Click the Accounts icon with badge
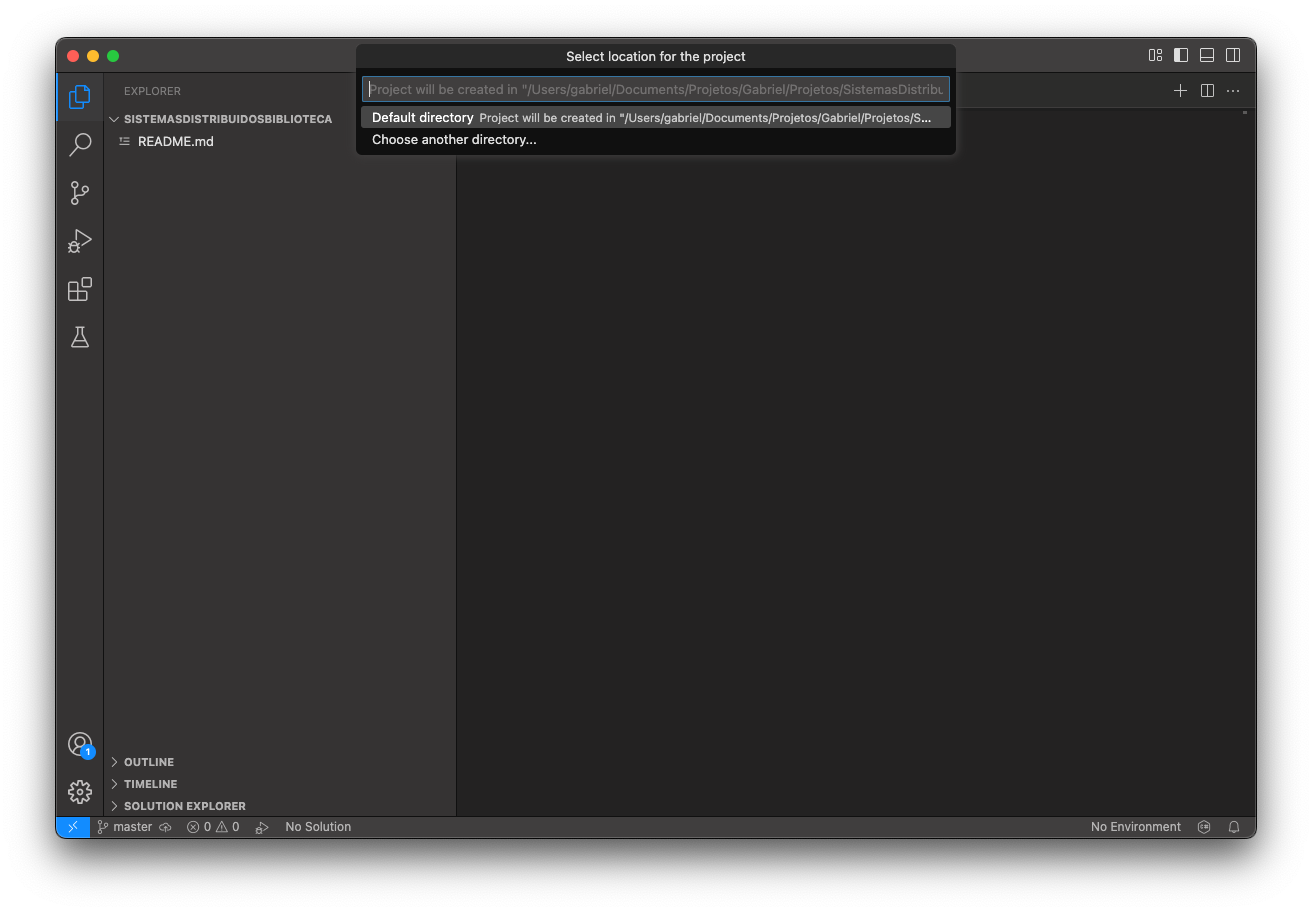1312x912 pixels. pos(80,744)
